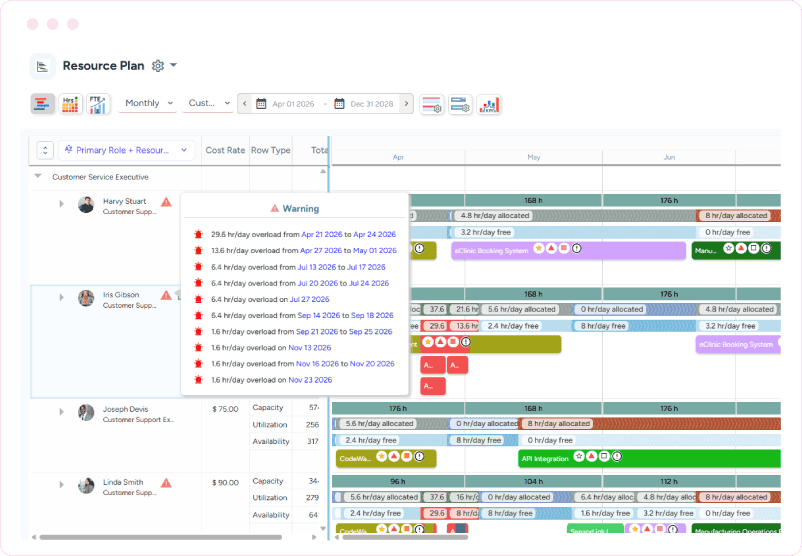This screenshot has height=556, width=802.
Task: Click Harvy Stuart's warning triangle icon
Action: pos(166,202)
